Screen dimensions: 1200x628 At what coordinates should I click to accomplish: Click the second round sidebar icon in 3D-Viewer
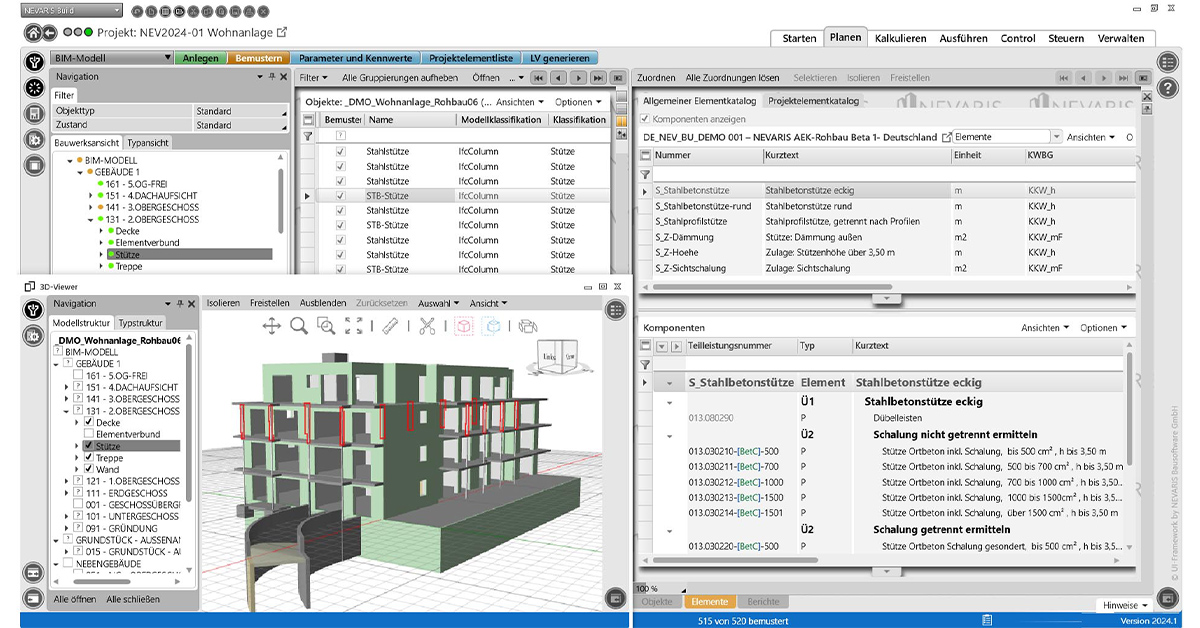[34, 337]
